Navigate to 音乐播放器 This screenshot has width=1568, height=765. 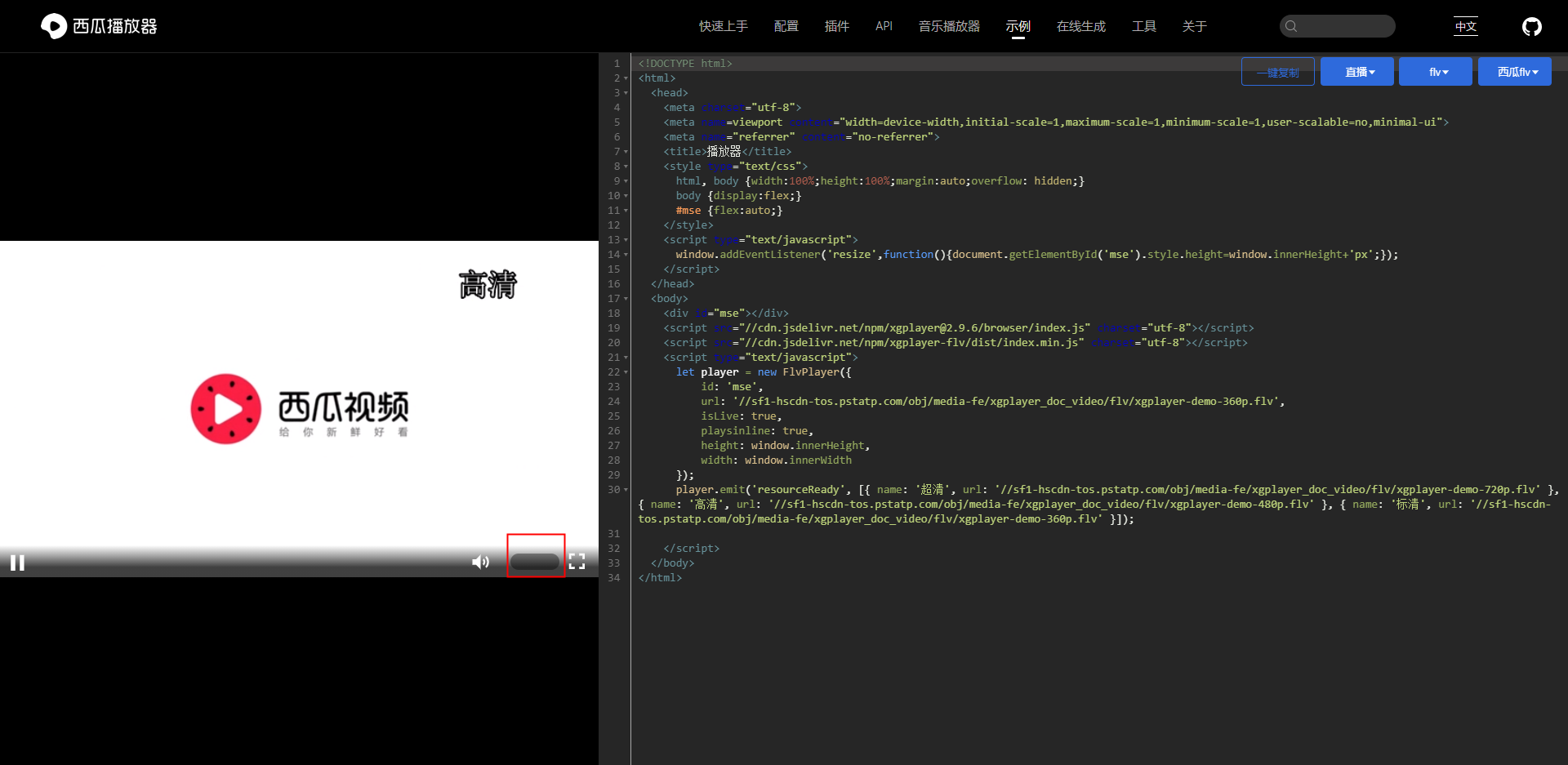(x=949, y=26)
